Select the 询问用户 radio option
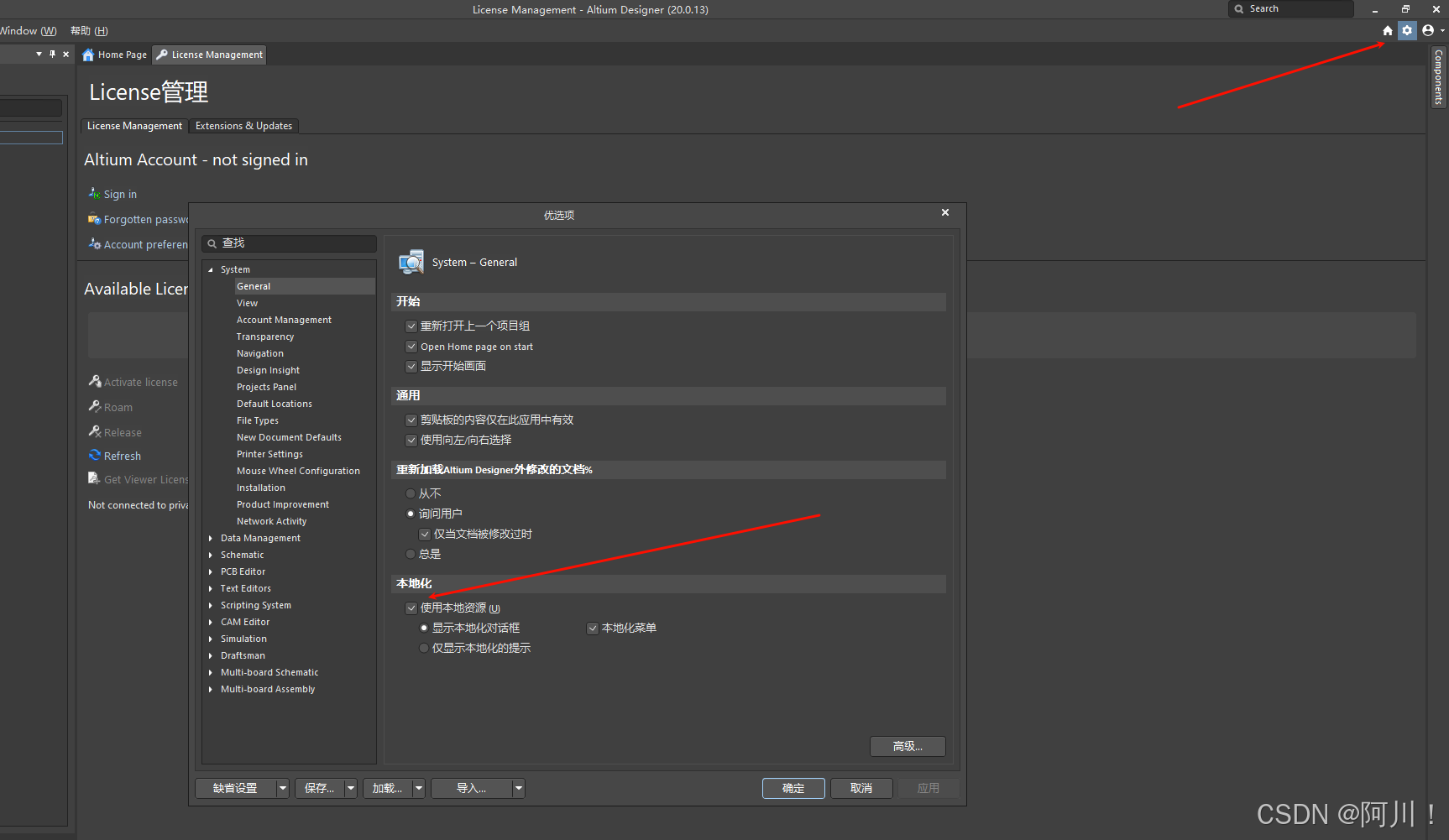 point(411,514)
